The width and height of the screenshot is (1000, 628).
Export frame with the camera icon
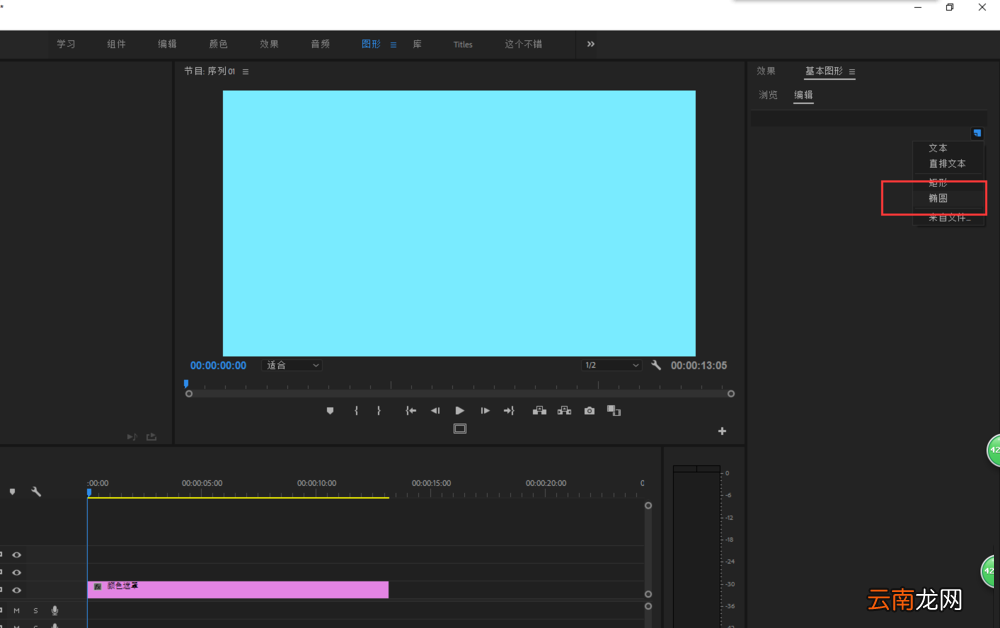point(589,411)
